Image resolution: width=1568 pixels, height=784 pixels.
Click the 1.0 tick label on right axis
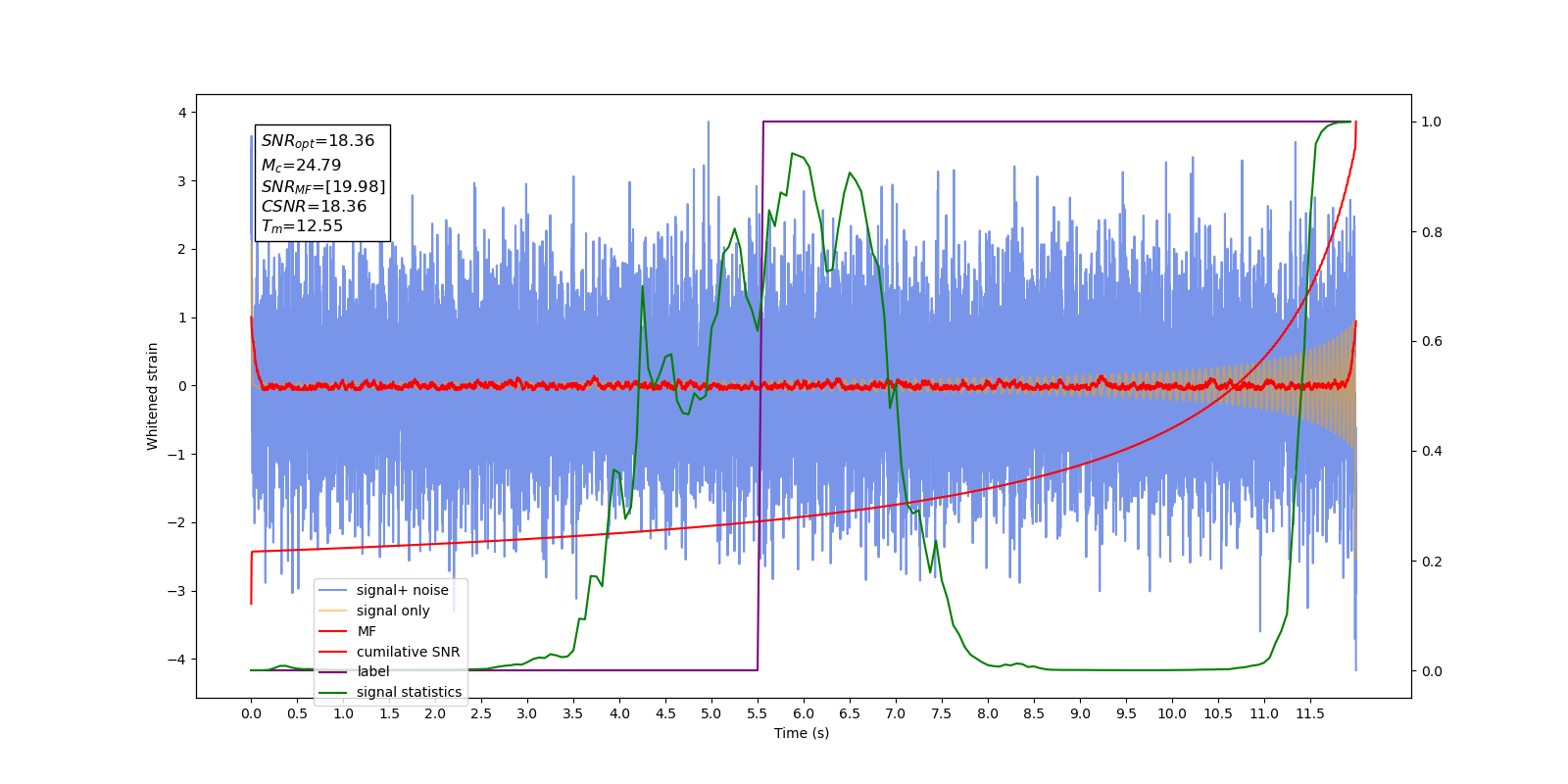point(1432,122)
